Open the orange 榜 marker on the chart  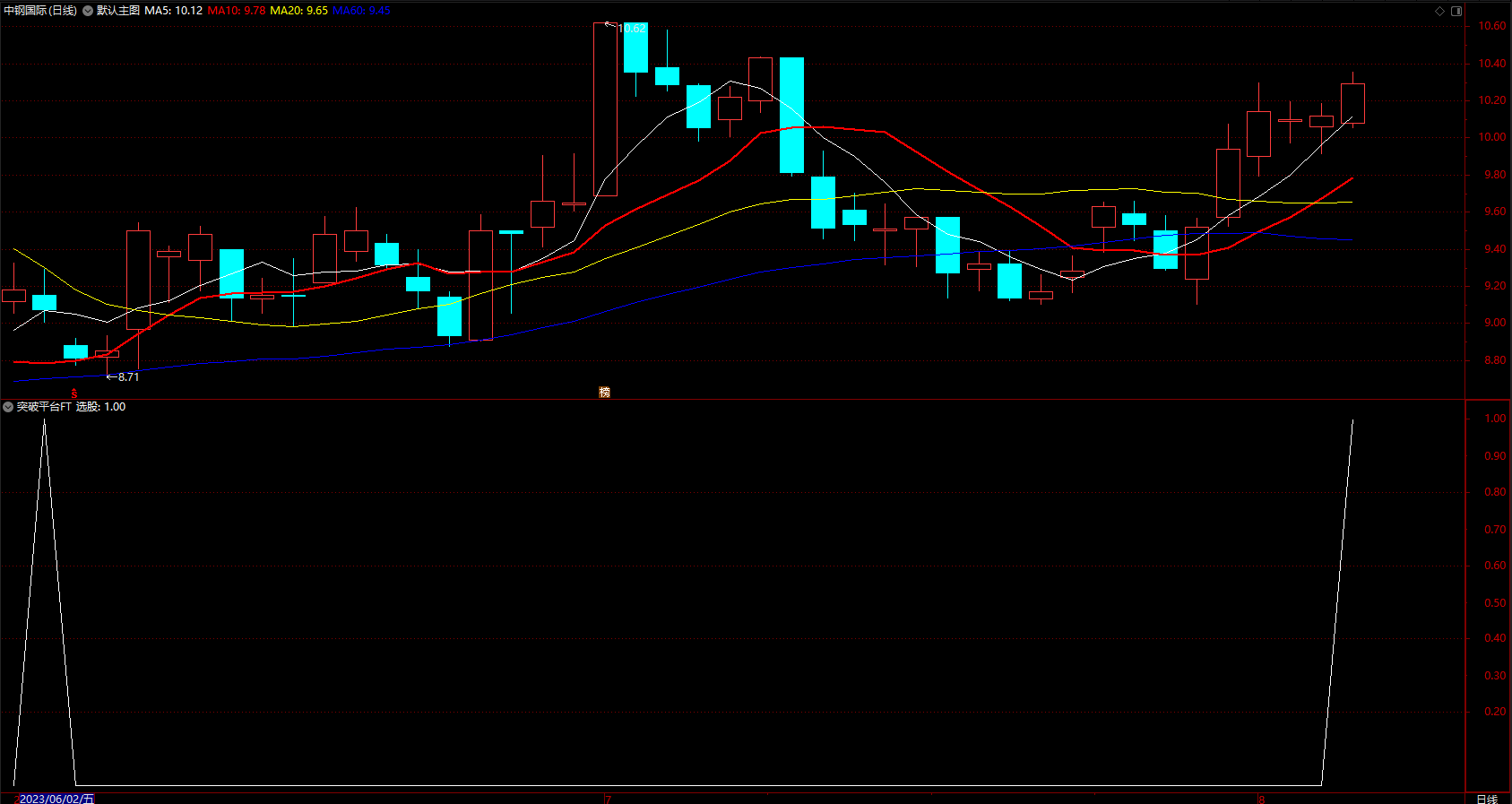point(604,392)
